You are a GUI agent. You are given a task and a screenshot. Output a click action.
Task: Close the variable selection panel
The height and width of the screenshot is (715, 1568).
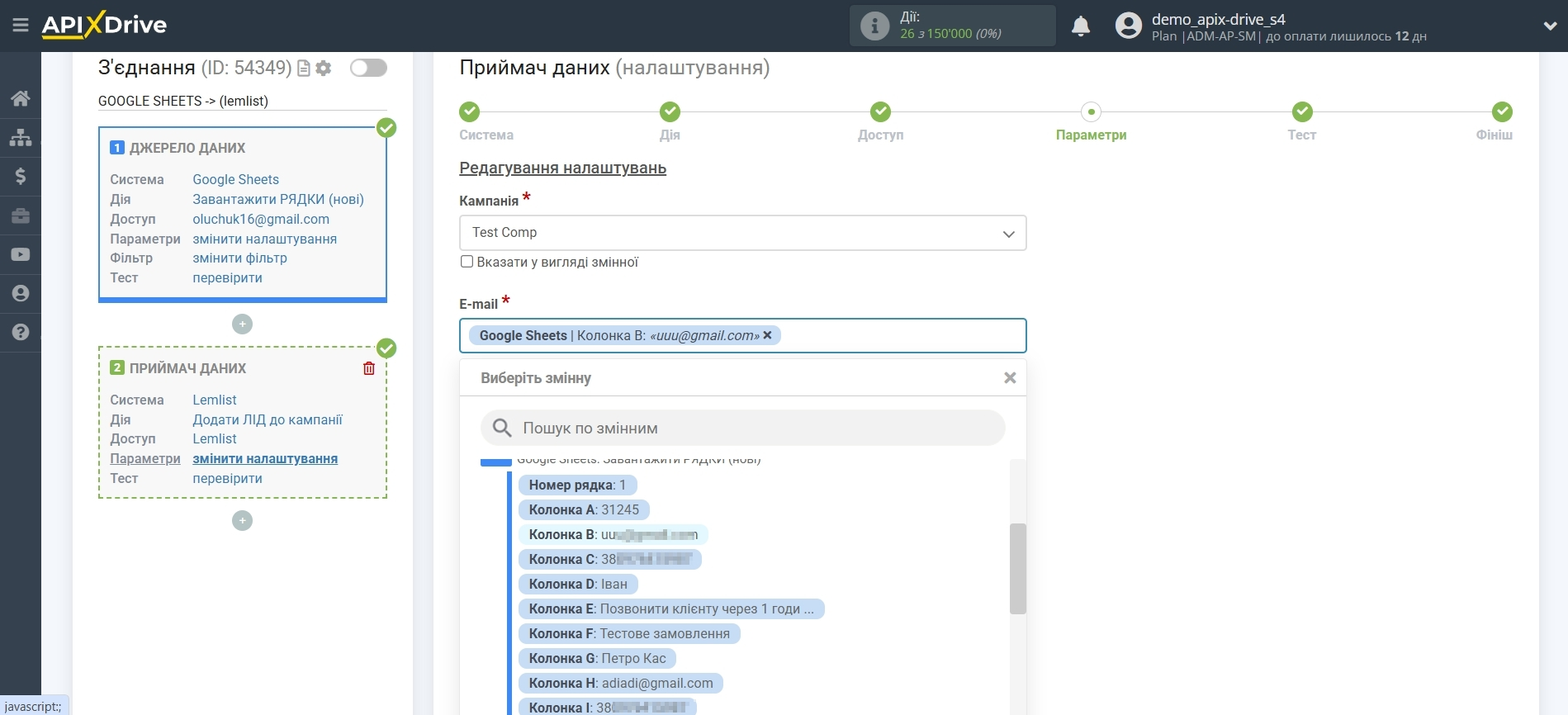(x=1010, y=377)
